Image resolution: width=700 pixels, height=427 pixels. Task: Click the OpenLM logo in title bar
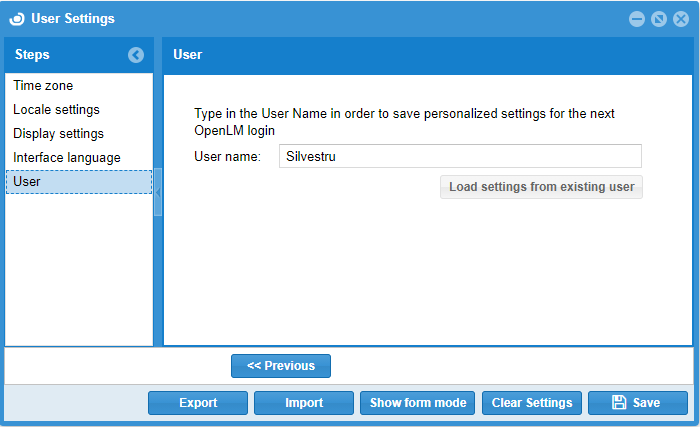17,18
